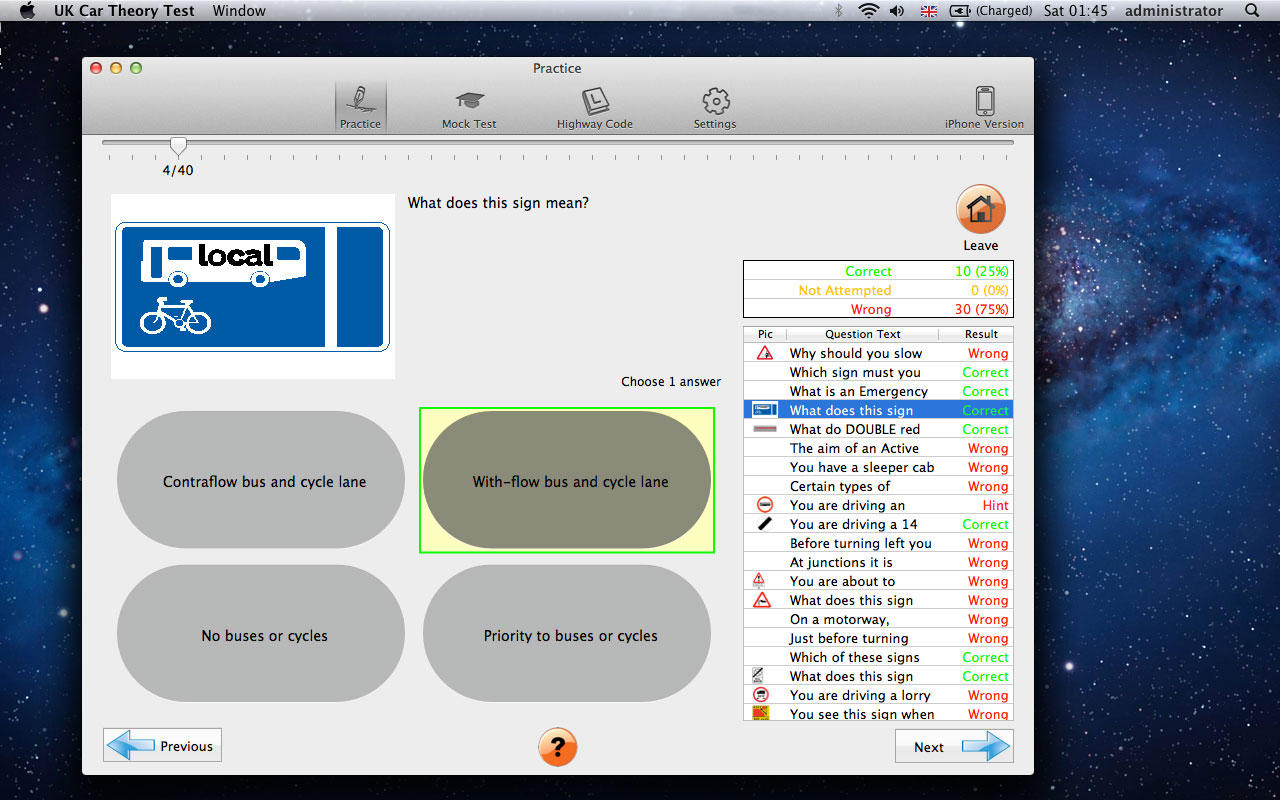The image size is (1280, 800).
Task: Go to the Next question
Action: [953, 746]
